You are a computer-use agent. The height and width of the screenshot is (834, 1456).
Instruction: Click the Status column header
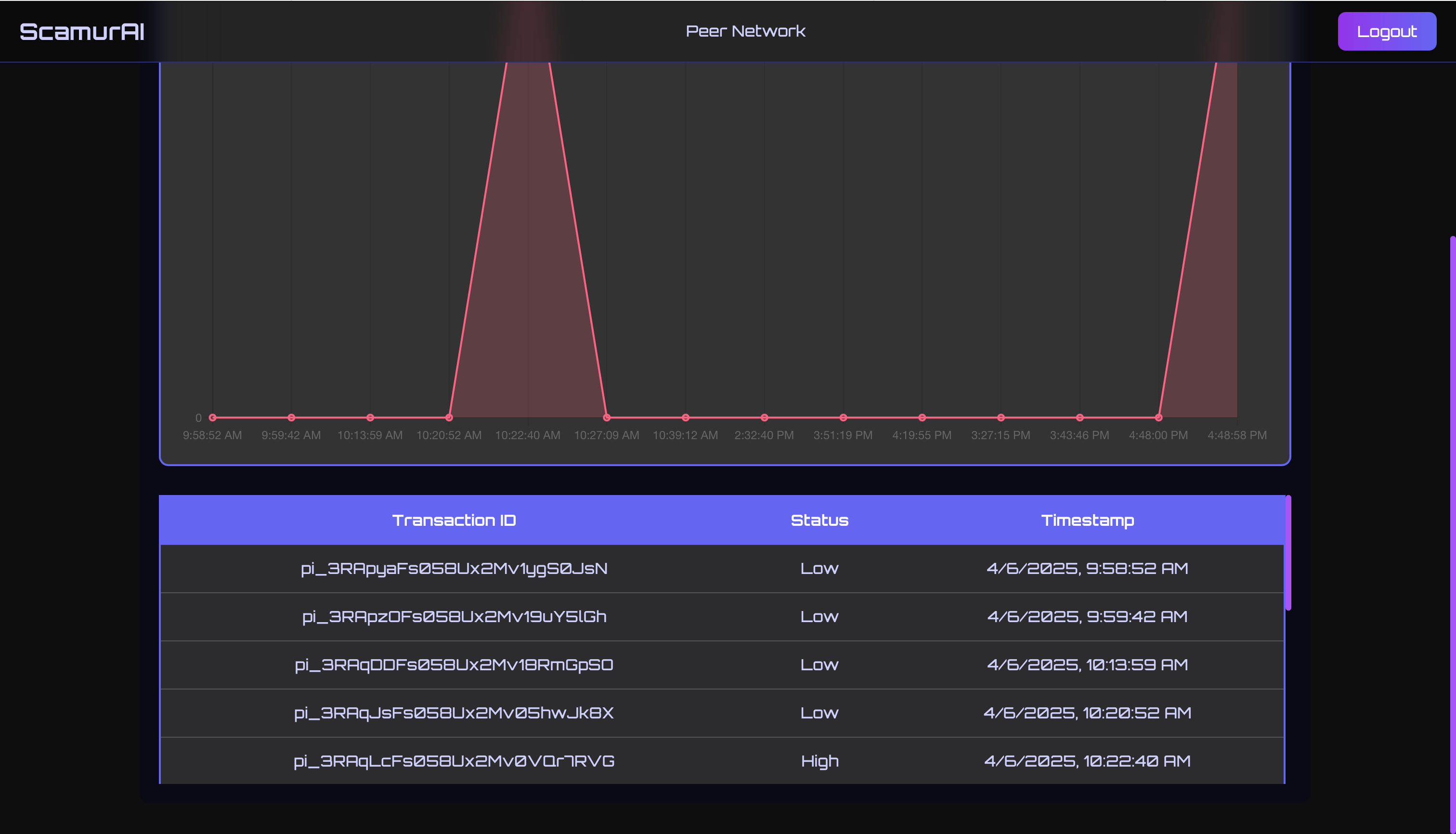click(x=819, y=520)
